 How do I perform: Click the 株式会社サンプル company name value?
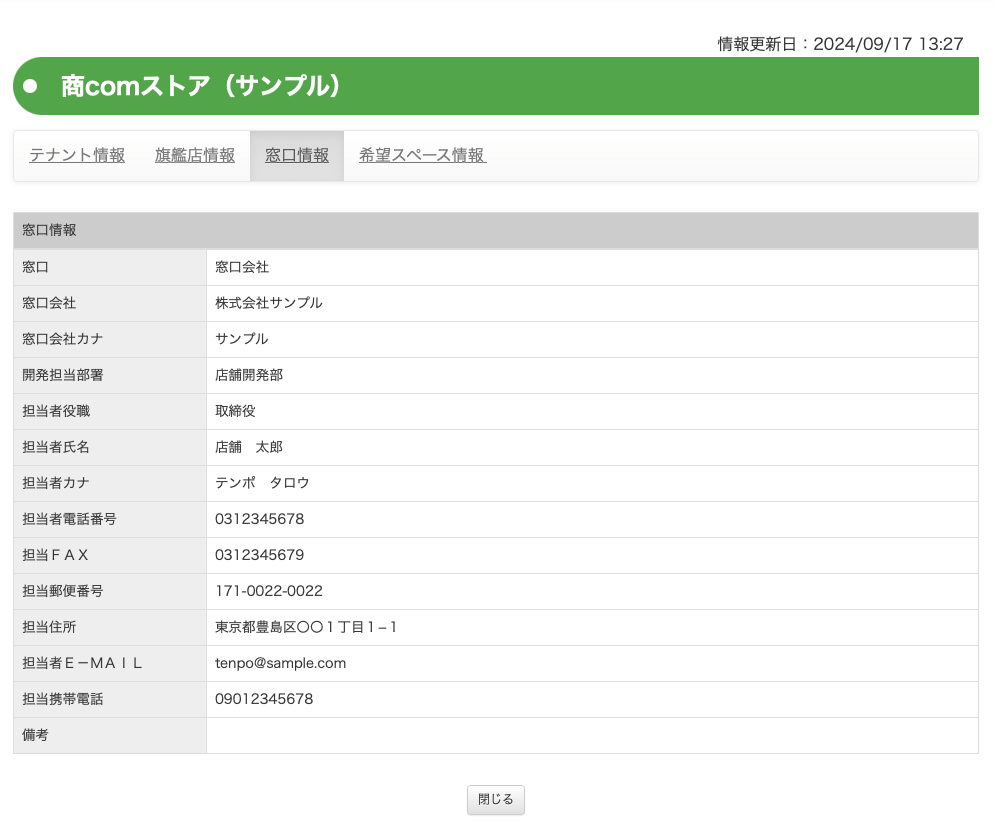click(x=269, y=303)
